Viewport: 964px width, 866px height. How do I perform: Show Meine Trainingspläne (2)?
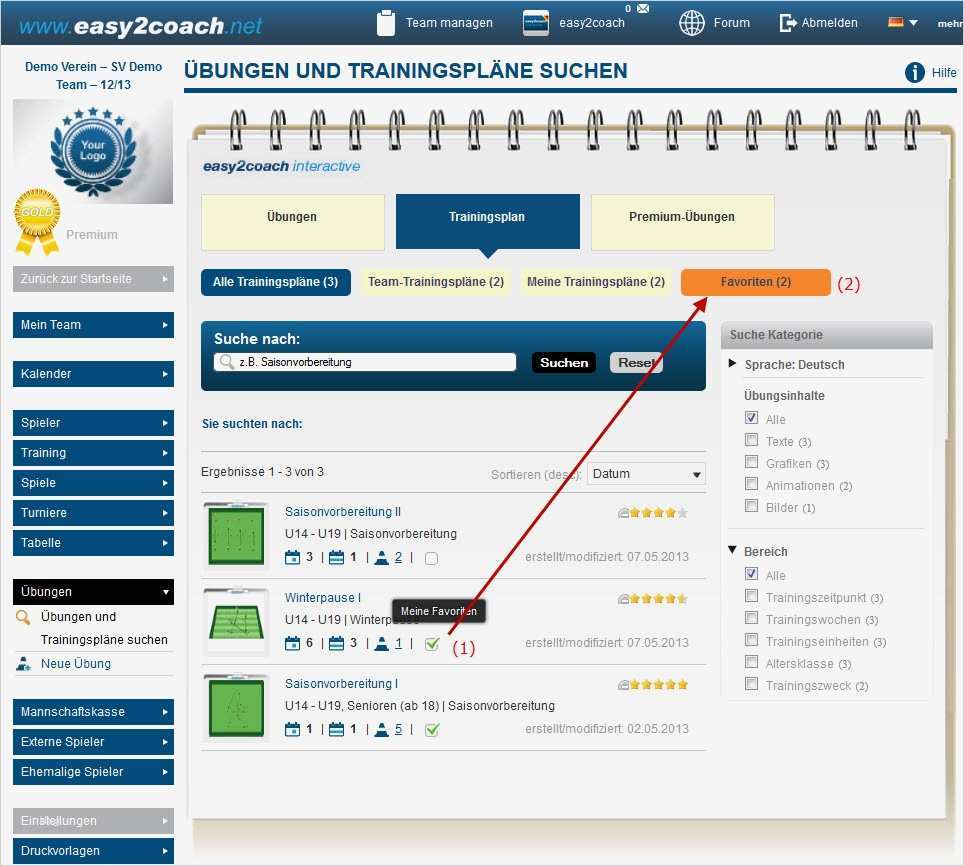click(596, 282)
